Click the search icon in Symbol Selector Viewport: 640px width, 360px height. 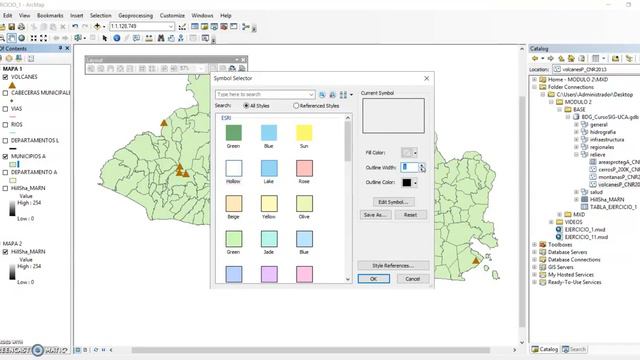pos(322,94)
